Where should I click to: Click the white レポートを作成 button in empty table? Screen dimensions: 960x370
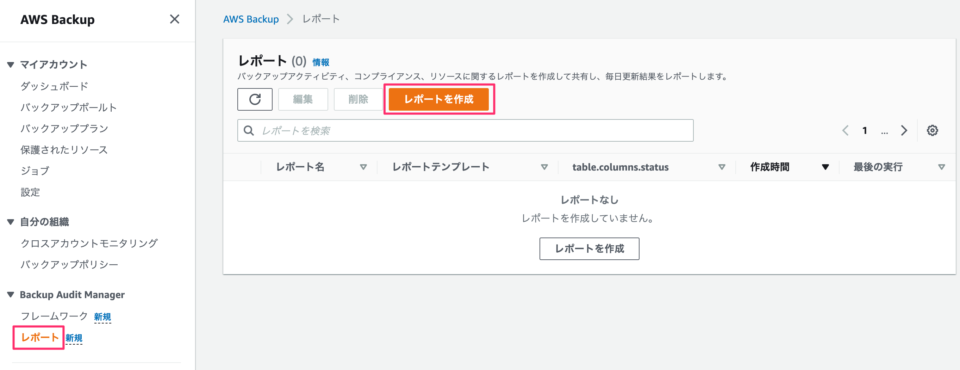589,249
